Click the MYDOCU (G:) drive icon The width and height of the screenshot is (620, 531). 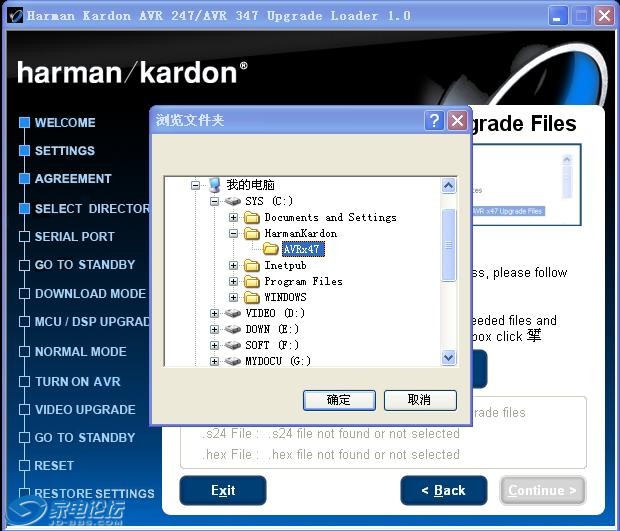233,361
